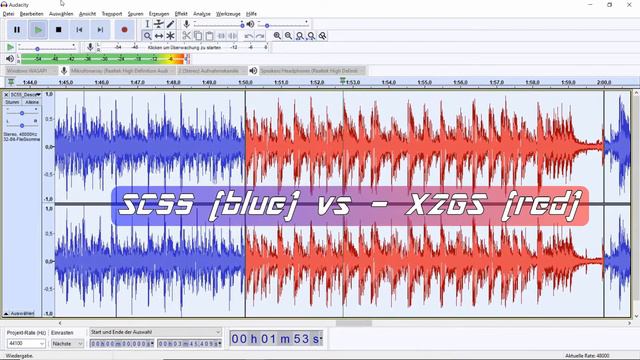
Task: Adjust the track gain slider
Action: 22,113
